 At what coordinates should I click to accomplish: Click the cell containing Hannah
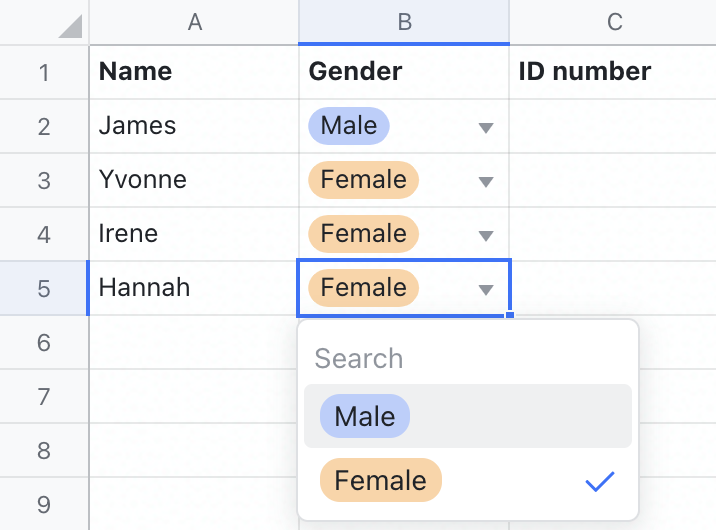point(194,288)
